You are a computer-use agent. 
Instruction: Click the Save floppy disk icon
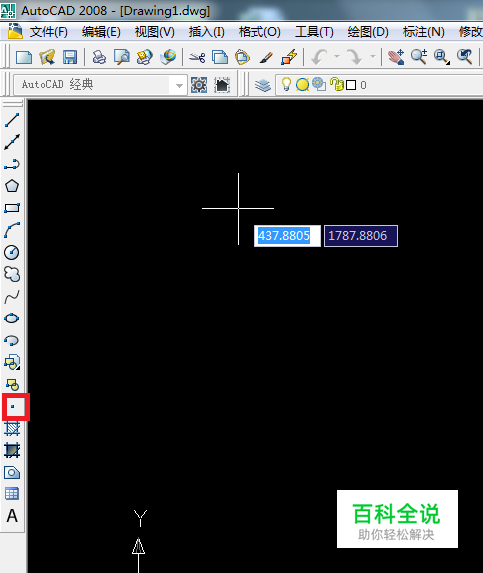click(x=70, y=57)
